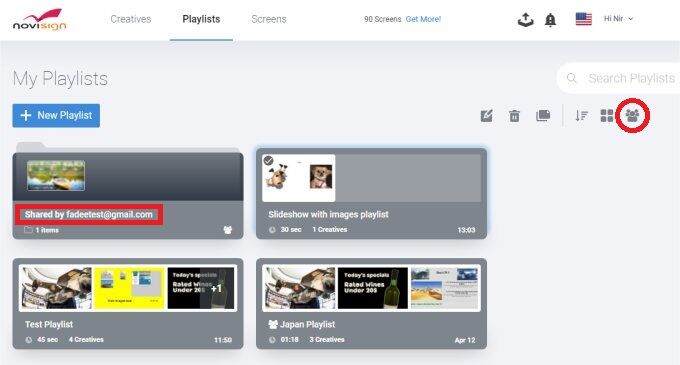Viewport: 680px width, 365px height.
Task: Click the 1 items label on shared folder
Action: (47, 230)
